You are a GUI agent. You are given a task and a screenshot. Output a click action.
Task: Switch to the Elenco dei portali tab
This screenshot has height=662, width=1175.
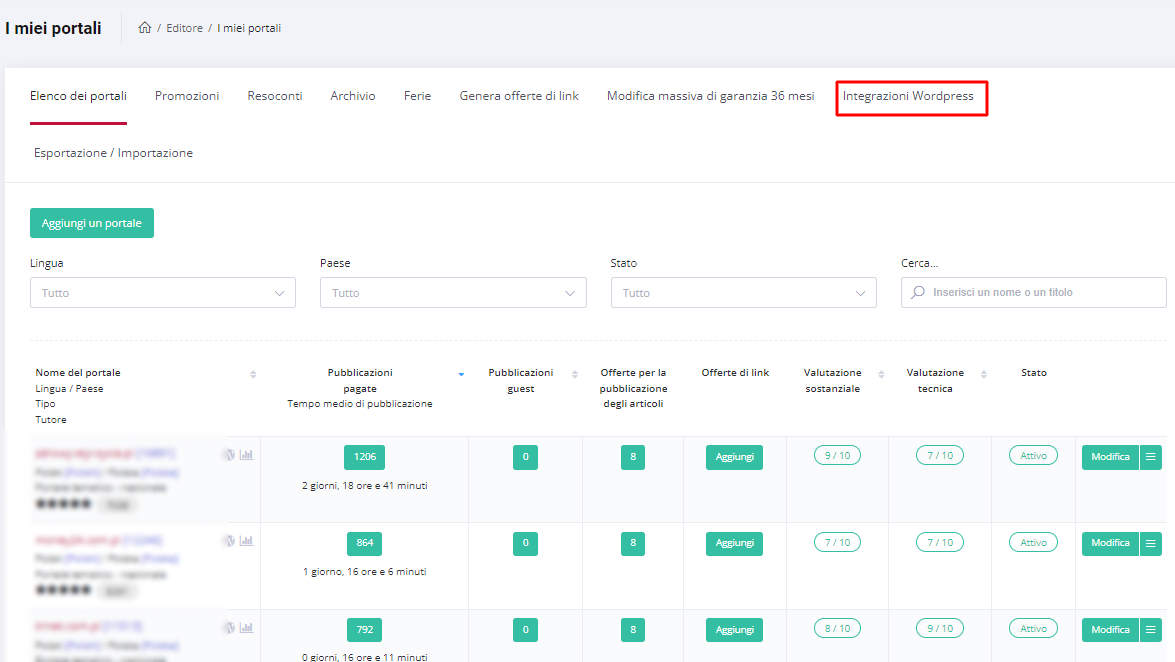[78, 96]
